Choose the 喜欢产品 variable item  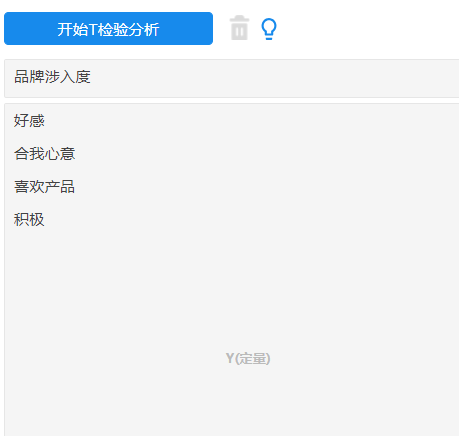[44, 187]
